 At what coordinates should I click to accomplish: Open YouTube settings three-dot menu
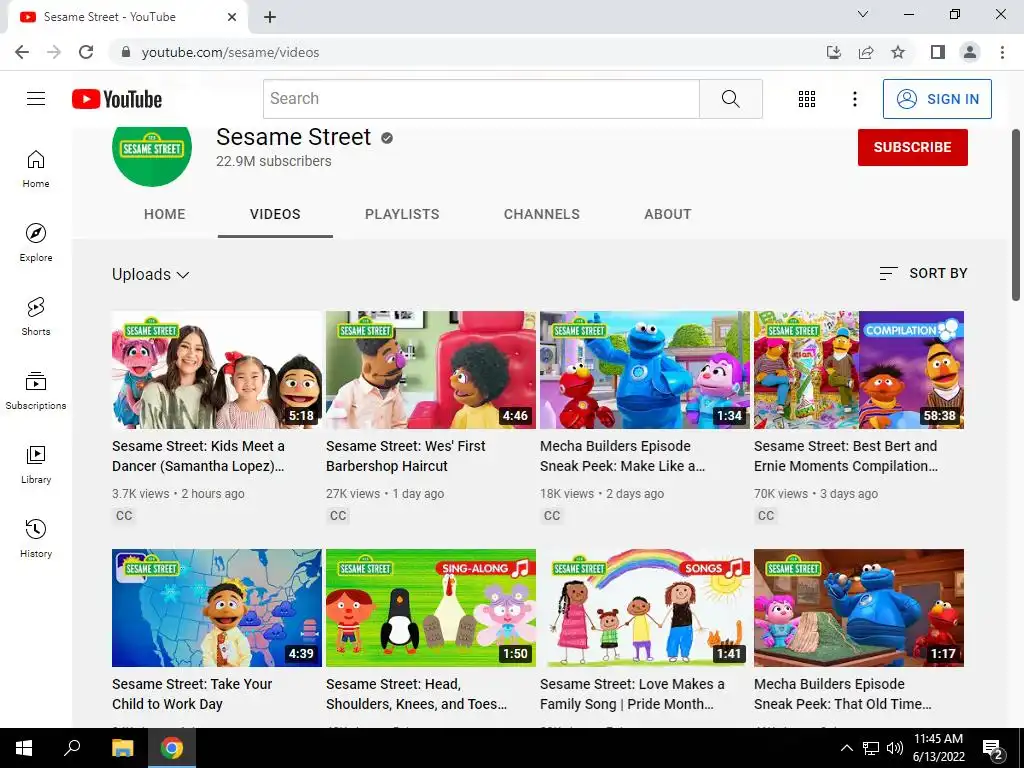tap(854, 99)
